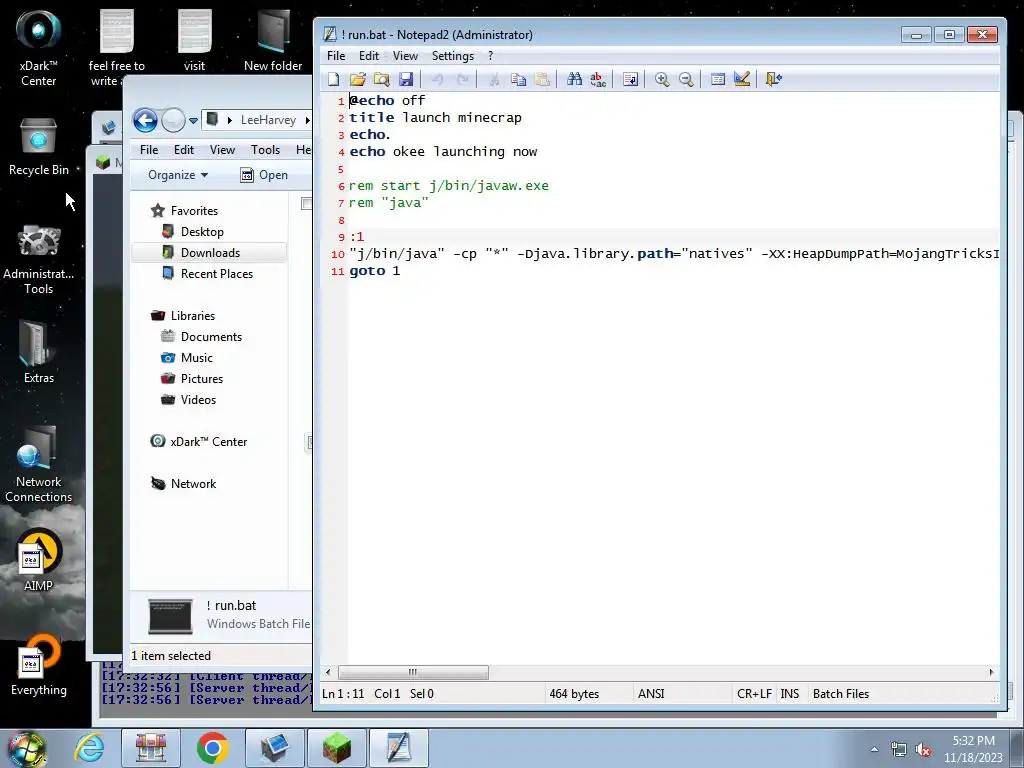
Task: Create a new document in Notepad2
Action: pyautogui.click(x=334, y=80)
